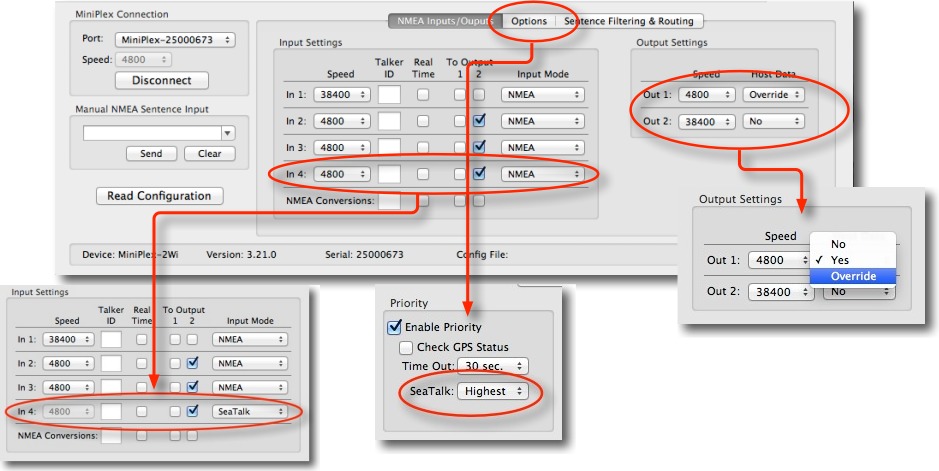
Task: Uncheck In 2 To Output 2 in main window
Action: point(478,121)
